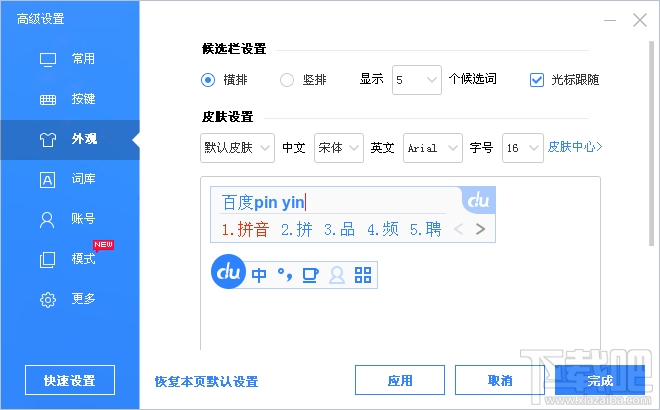
Task: Click the 应用 apply button
Action: [x=400, y=380]
